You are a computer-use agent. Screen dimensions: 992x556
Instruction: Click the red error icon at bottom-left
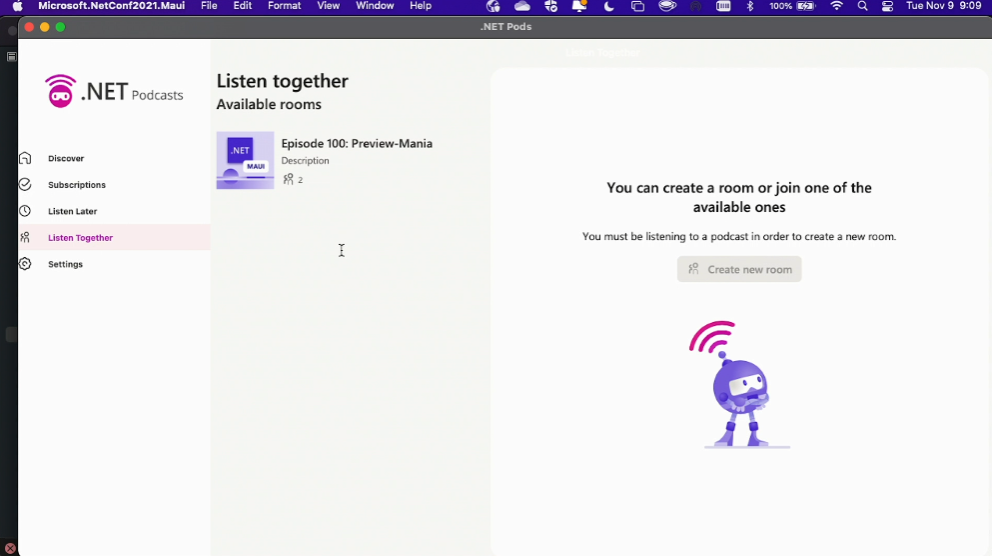point(10,548)
